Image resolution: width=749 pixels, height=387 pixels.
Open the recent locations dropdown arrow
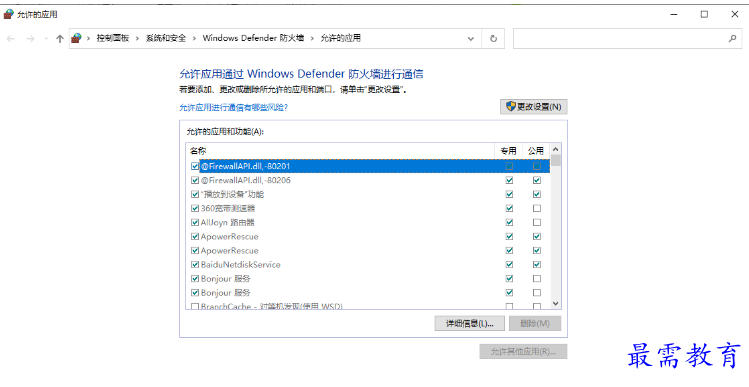[x=46, y=39]
